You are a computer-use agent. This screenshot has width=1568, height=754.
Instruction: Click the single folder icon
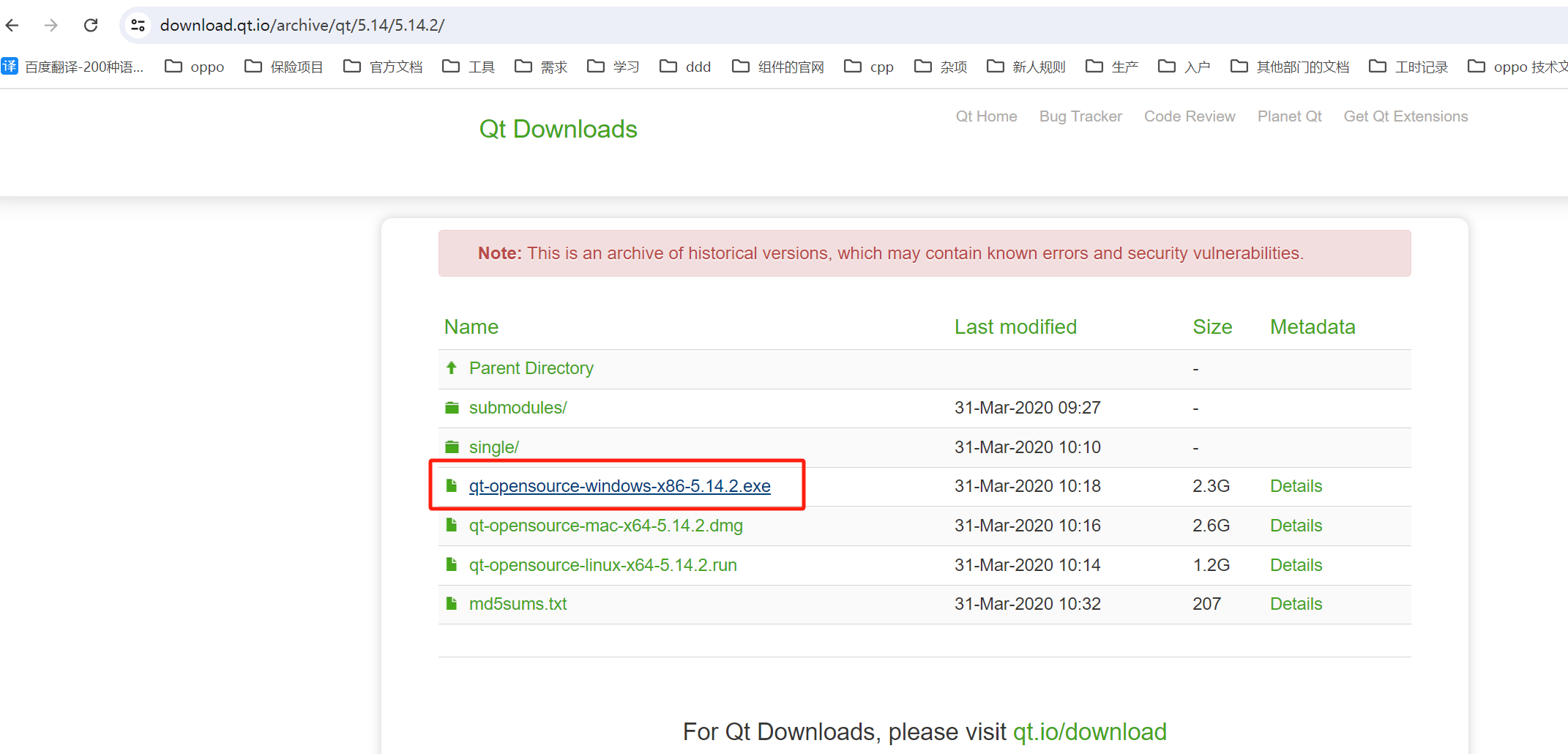pyautogui.click(x=452, y=447)
